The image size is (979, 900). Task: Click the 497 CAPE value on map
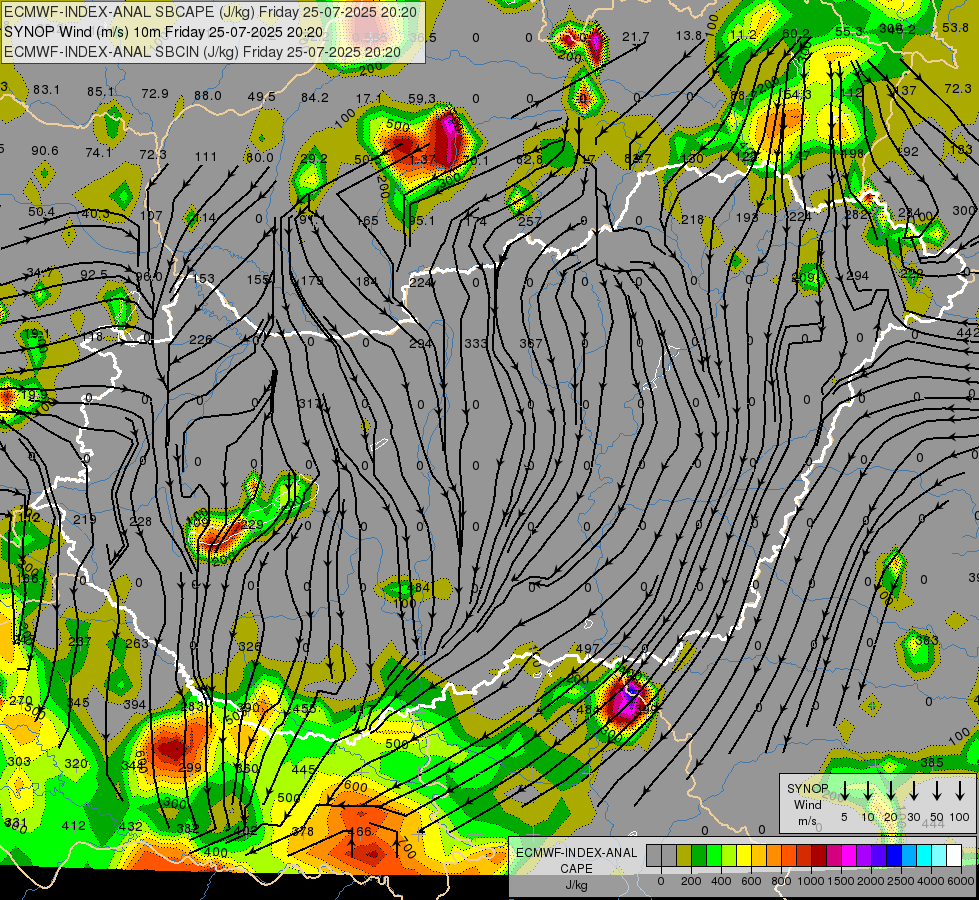587,649
